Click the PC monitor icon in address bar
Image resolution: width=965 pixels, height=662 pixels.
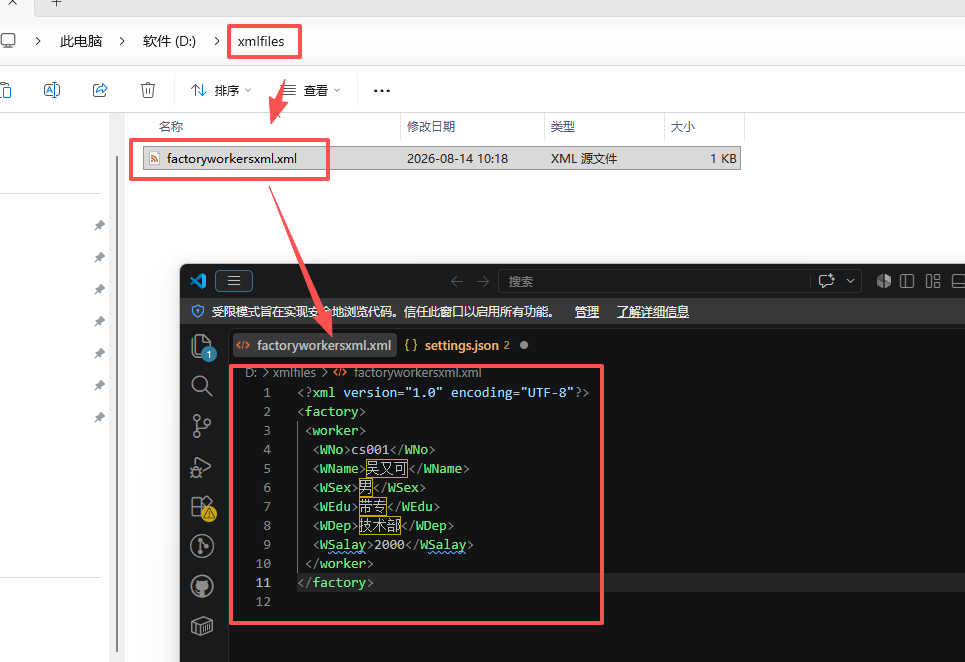[8, 41]
